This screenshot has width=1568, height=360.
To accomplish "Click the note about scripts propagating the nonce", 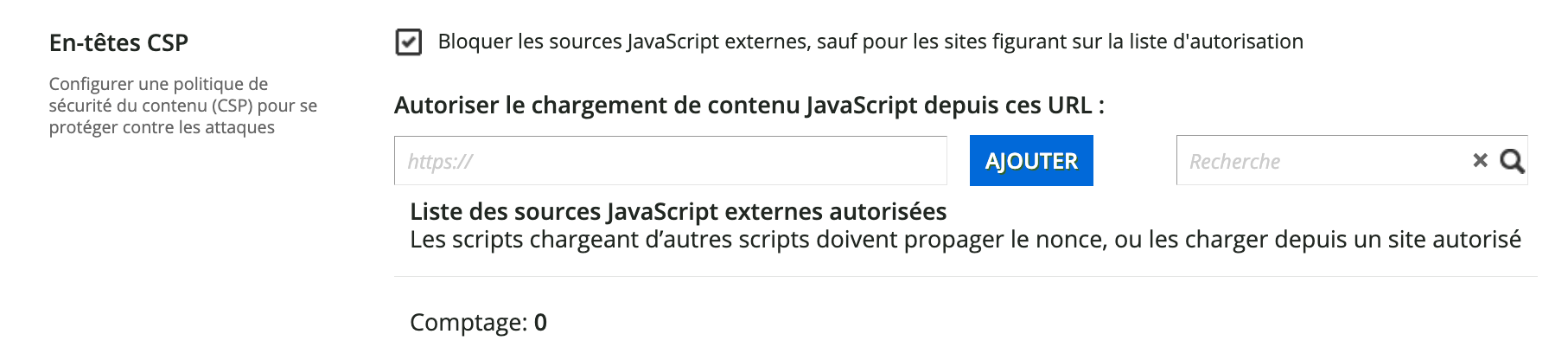I will [965, 240].
